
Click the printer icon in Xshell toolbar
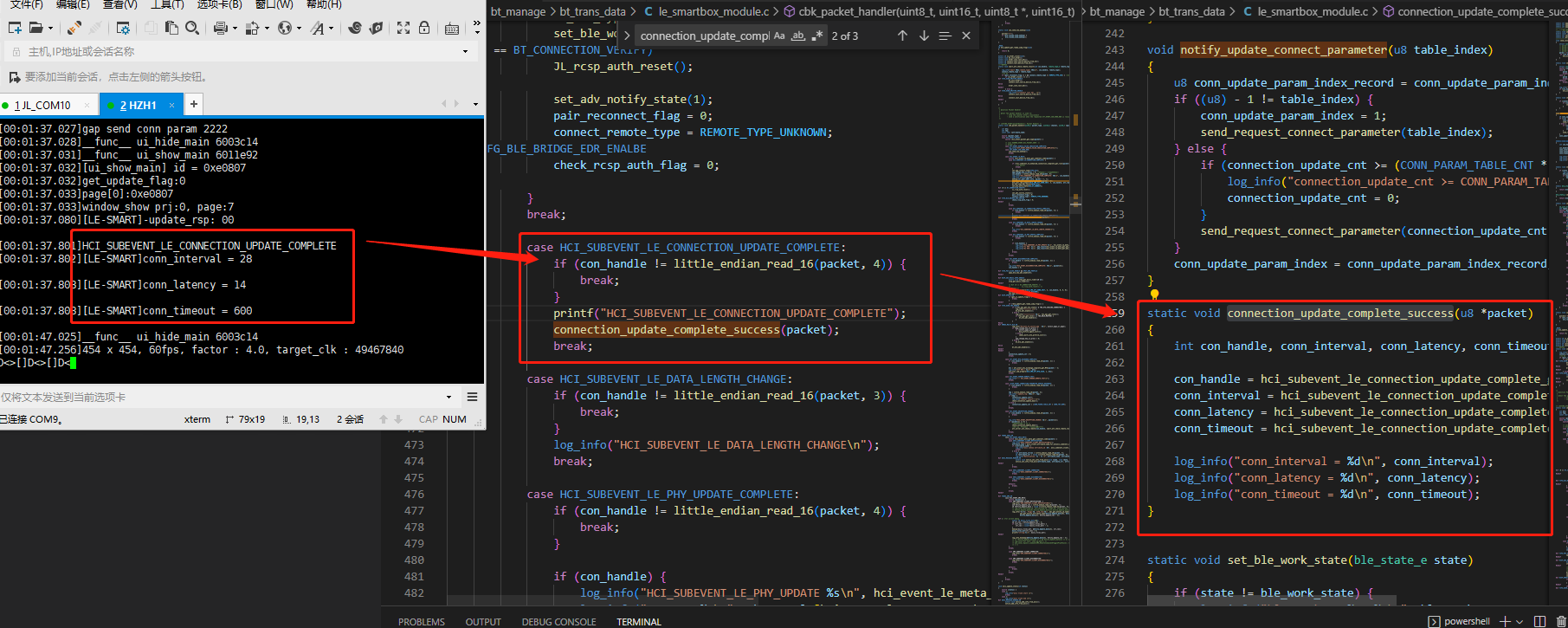pos(220,28)
